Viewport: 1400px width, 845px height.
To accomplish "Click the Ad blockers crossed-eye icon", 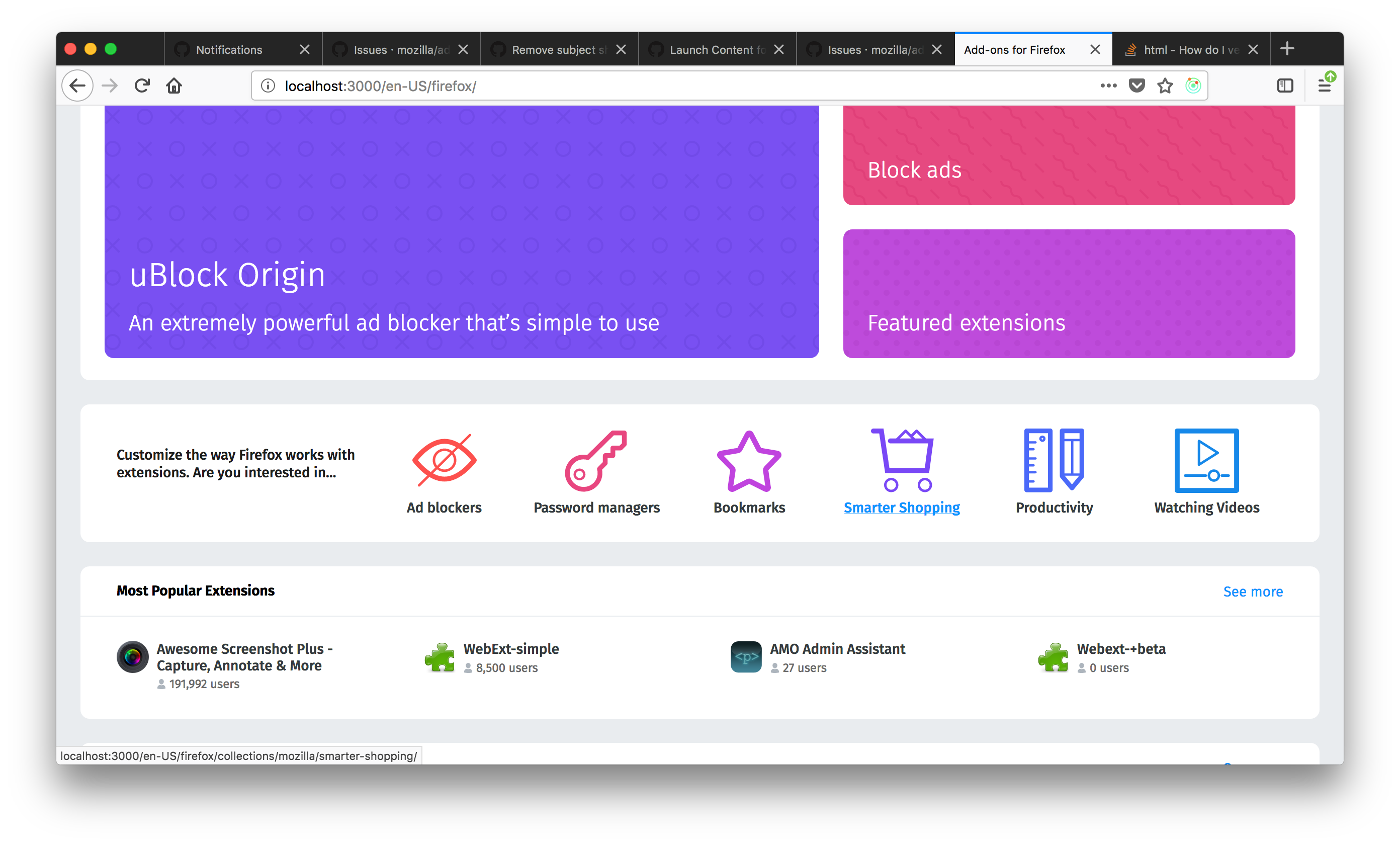I will [x=444, y=460].
